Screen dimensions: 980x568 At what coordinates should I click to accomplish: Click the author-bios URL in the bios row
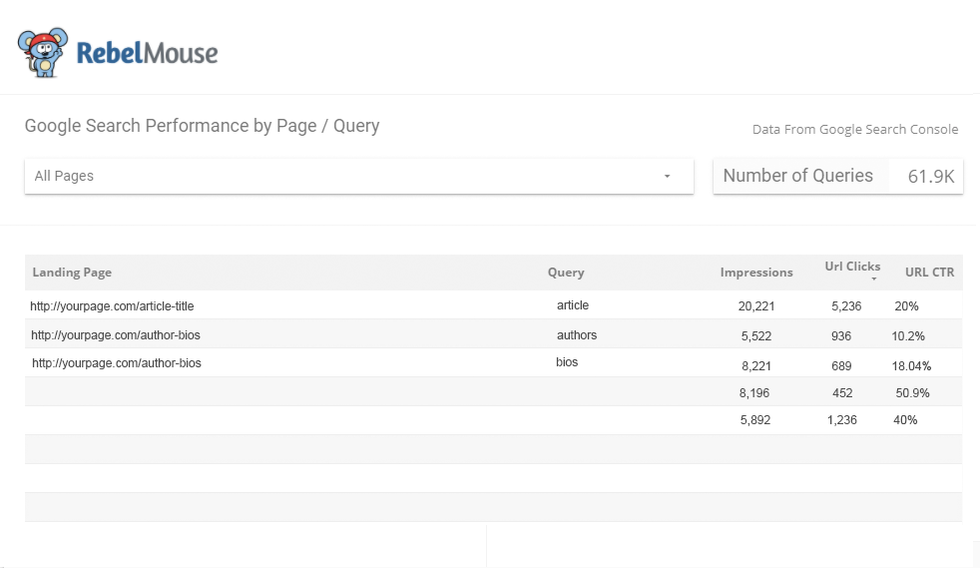pyautogui.click(x=116, y=363)
